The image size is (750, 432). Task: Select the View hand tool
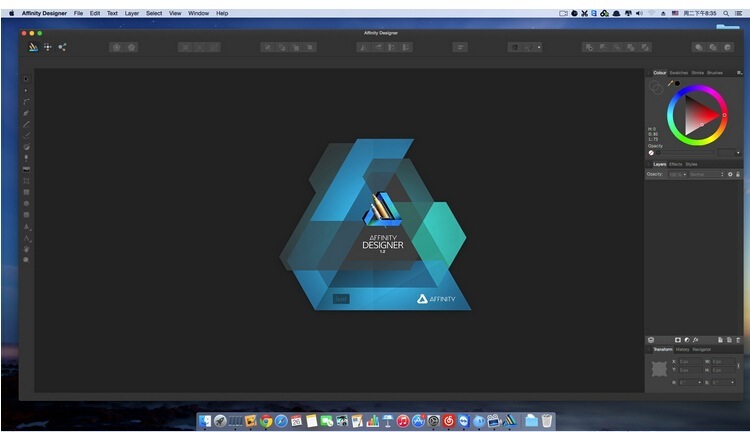[26, 249]
